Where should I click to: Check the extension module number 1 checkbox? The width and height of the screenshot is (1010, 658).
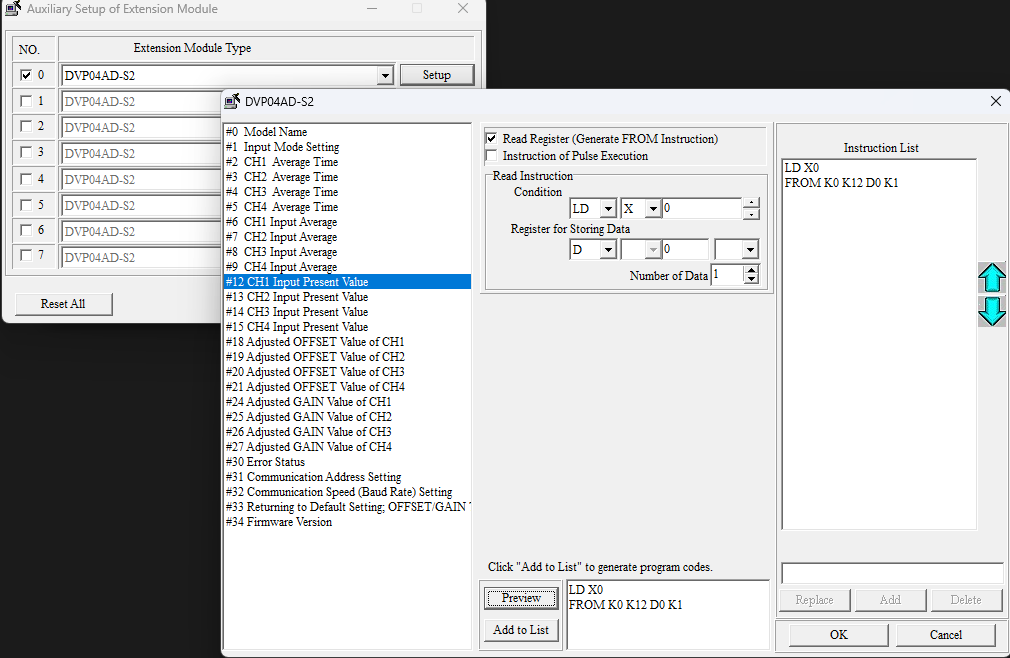coord(25,101)
